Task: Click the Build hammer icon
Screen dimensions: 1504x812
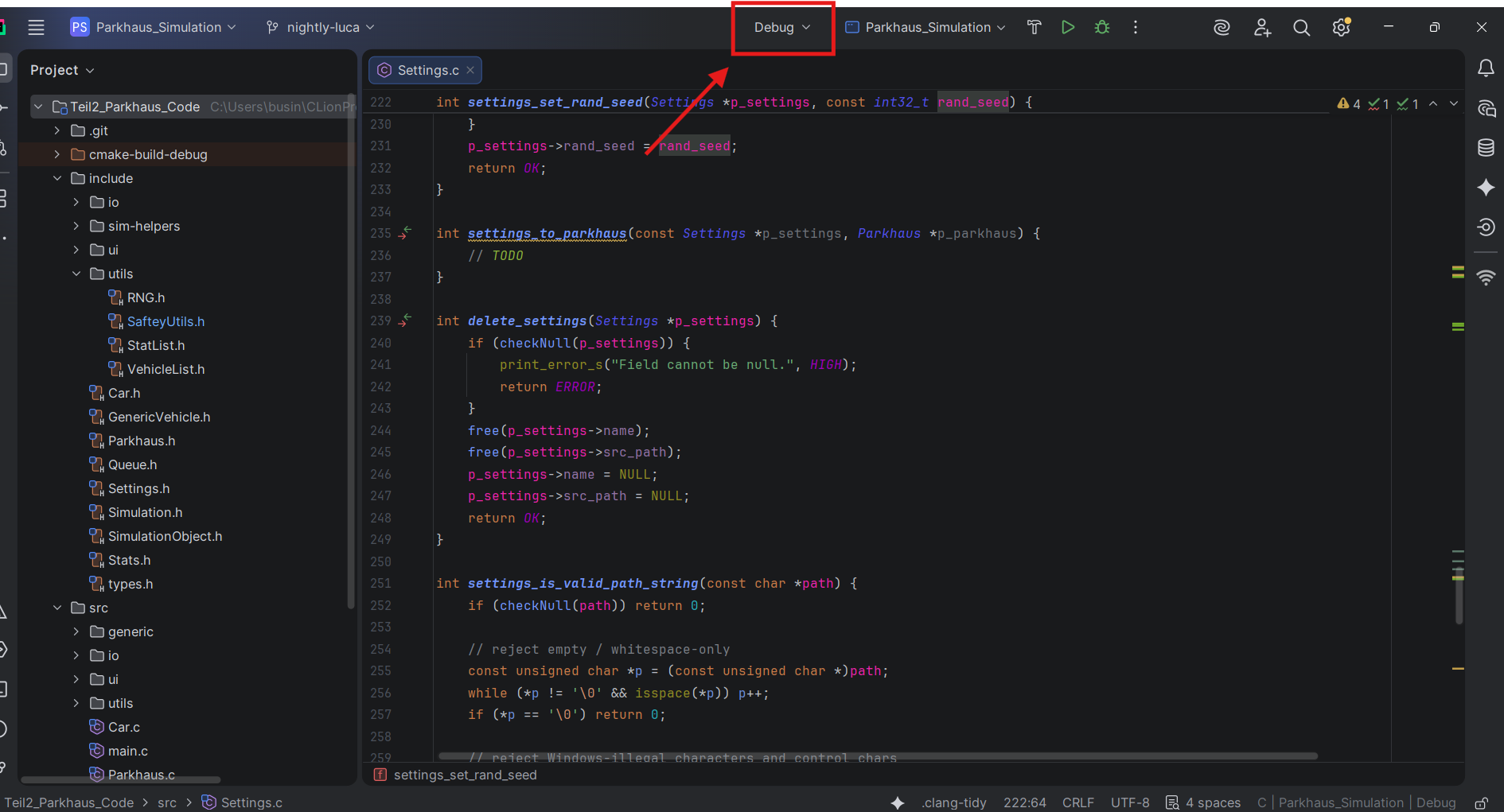Action: pos(1034,27)
